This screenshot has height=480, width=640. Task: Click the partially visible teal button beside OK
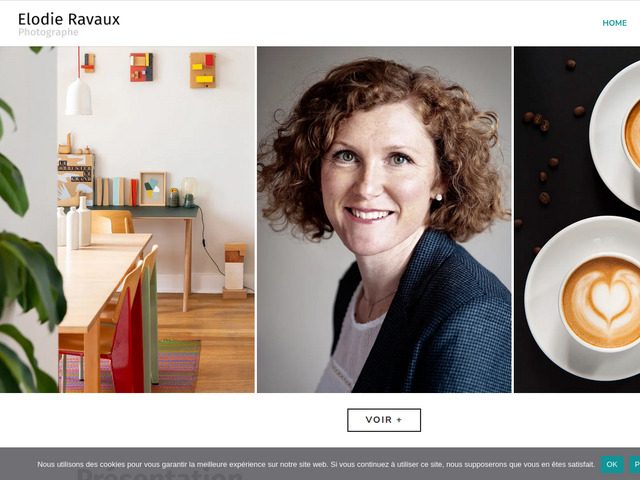pos(635,464)
